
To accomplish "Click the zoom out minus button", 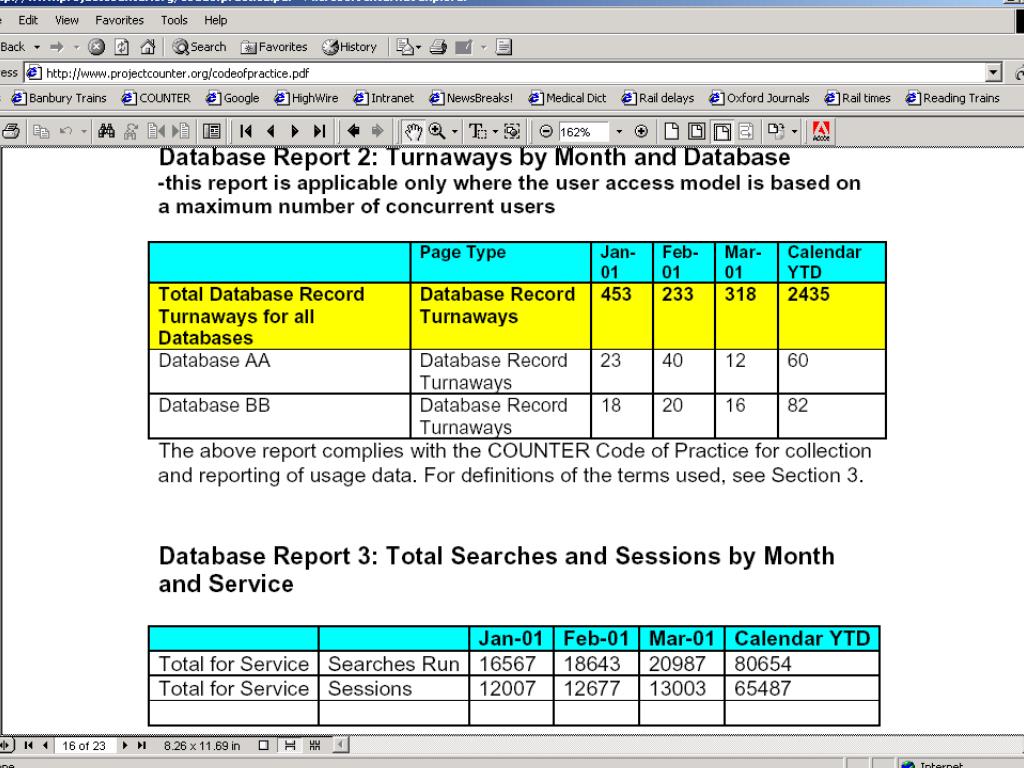I will click(546, 131).
